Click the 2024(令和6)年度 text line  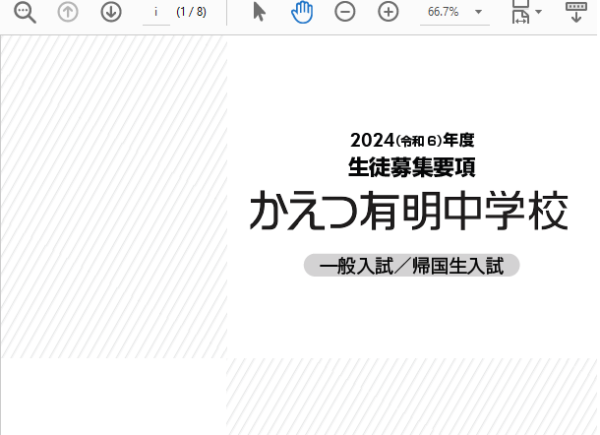[x=411, y=140]
